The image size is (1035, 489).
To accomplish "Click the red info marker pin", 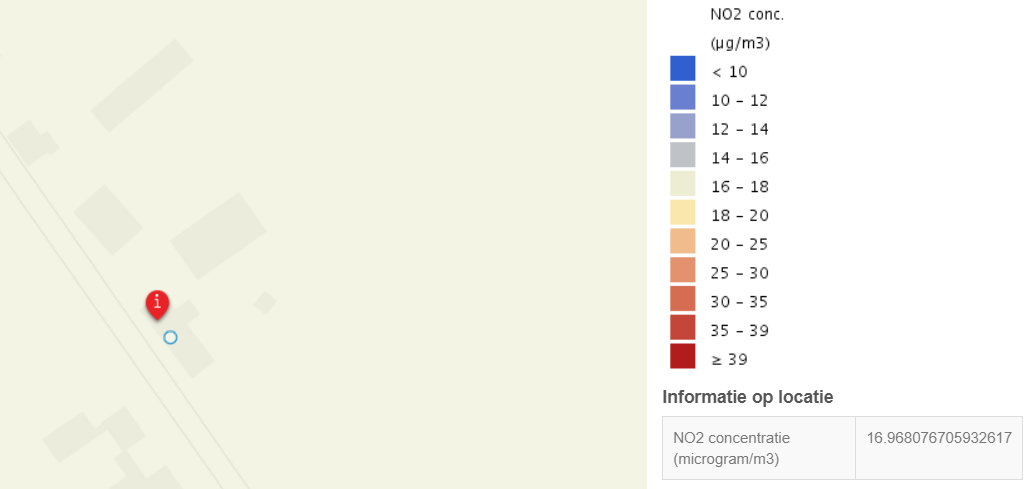I will [x=157, y=304].
